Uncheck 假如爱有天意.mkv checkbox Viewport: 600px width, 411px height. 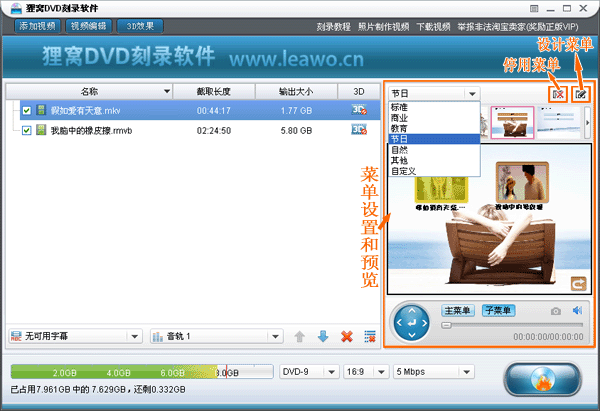click(x=26, y=111)
